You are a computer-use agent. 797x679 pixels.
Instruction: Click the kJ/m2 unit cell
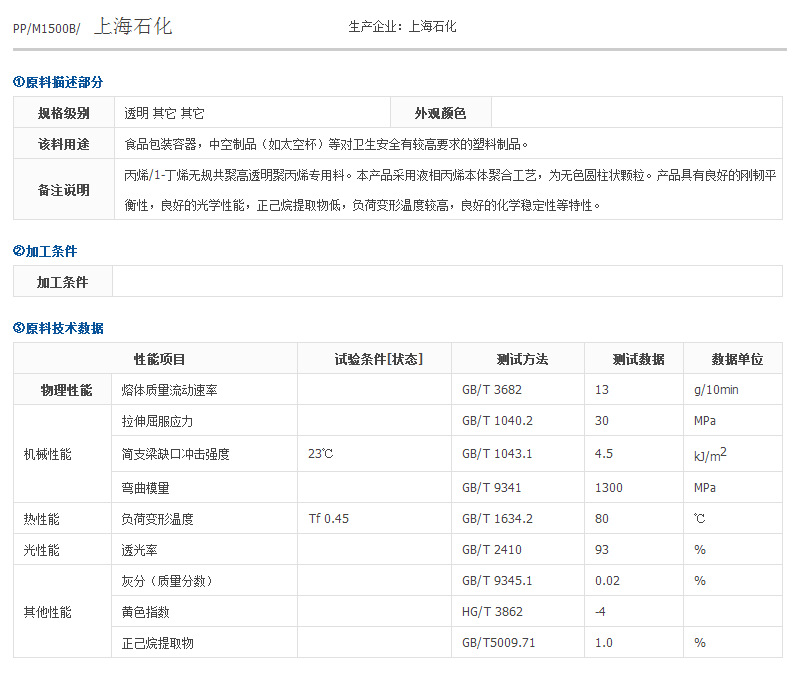pyautogui.click(x=733, y=454)
